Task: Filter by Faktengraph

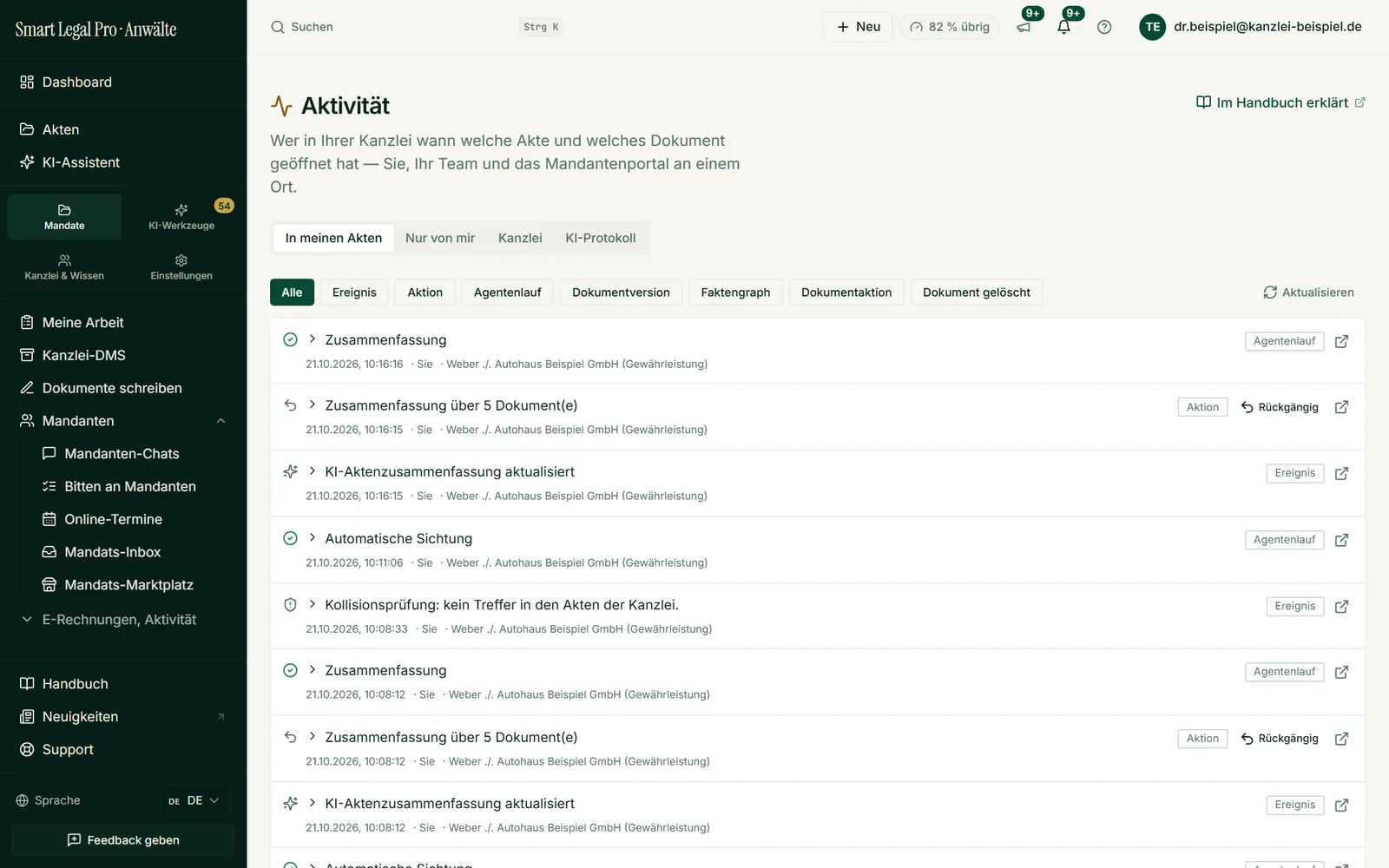Action: tap(735, 293)
